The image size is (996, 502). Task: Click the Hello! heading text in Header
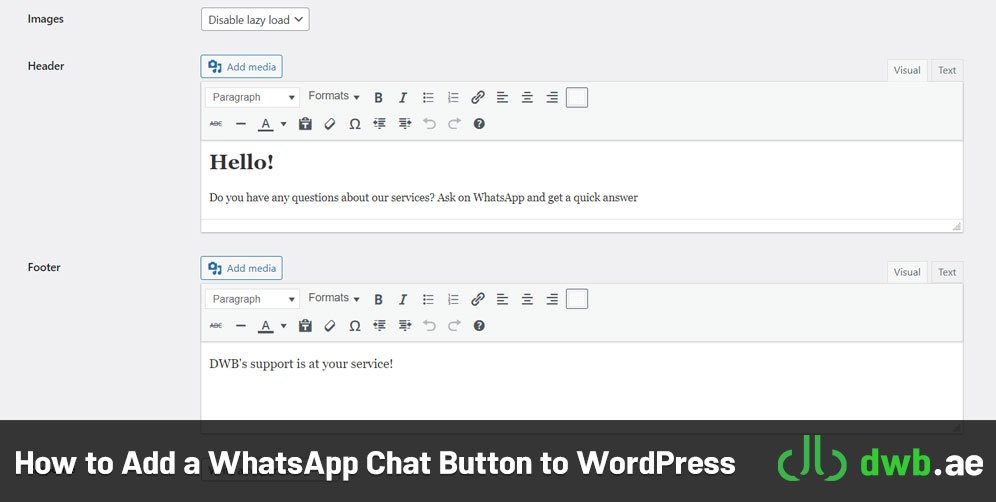241,163
